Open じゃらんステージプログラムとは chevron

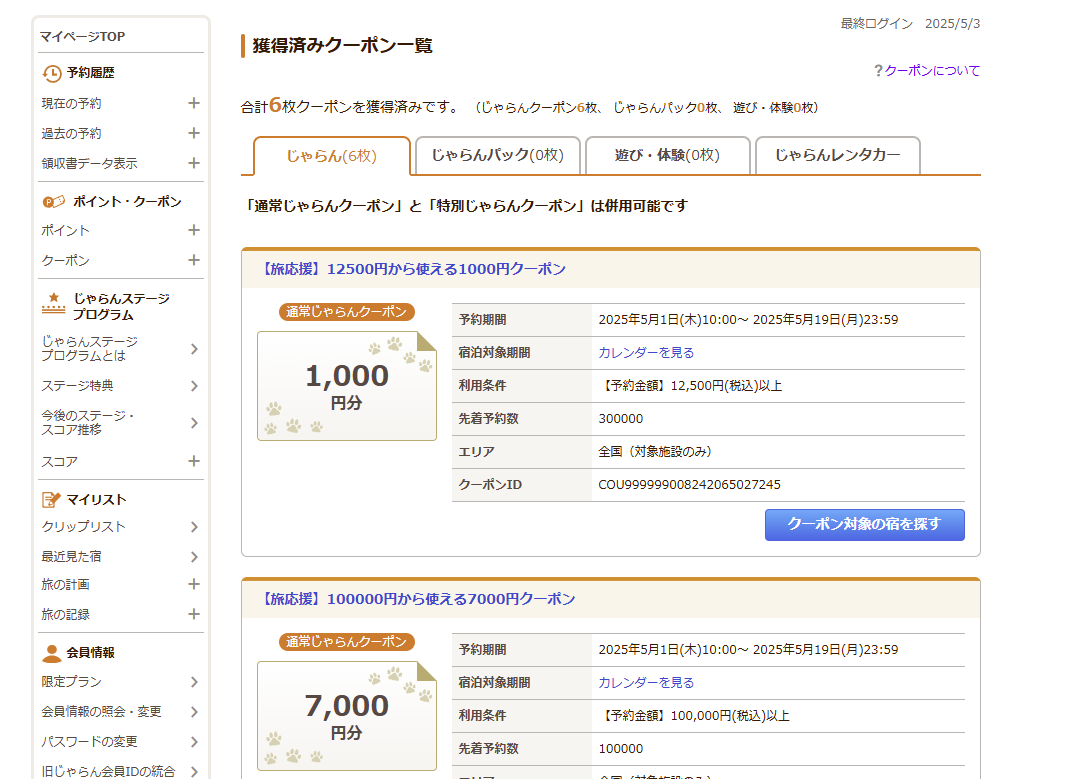click(194, 349)
